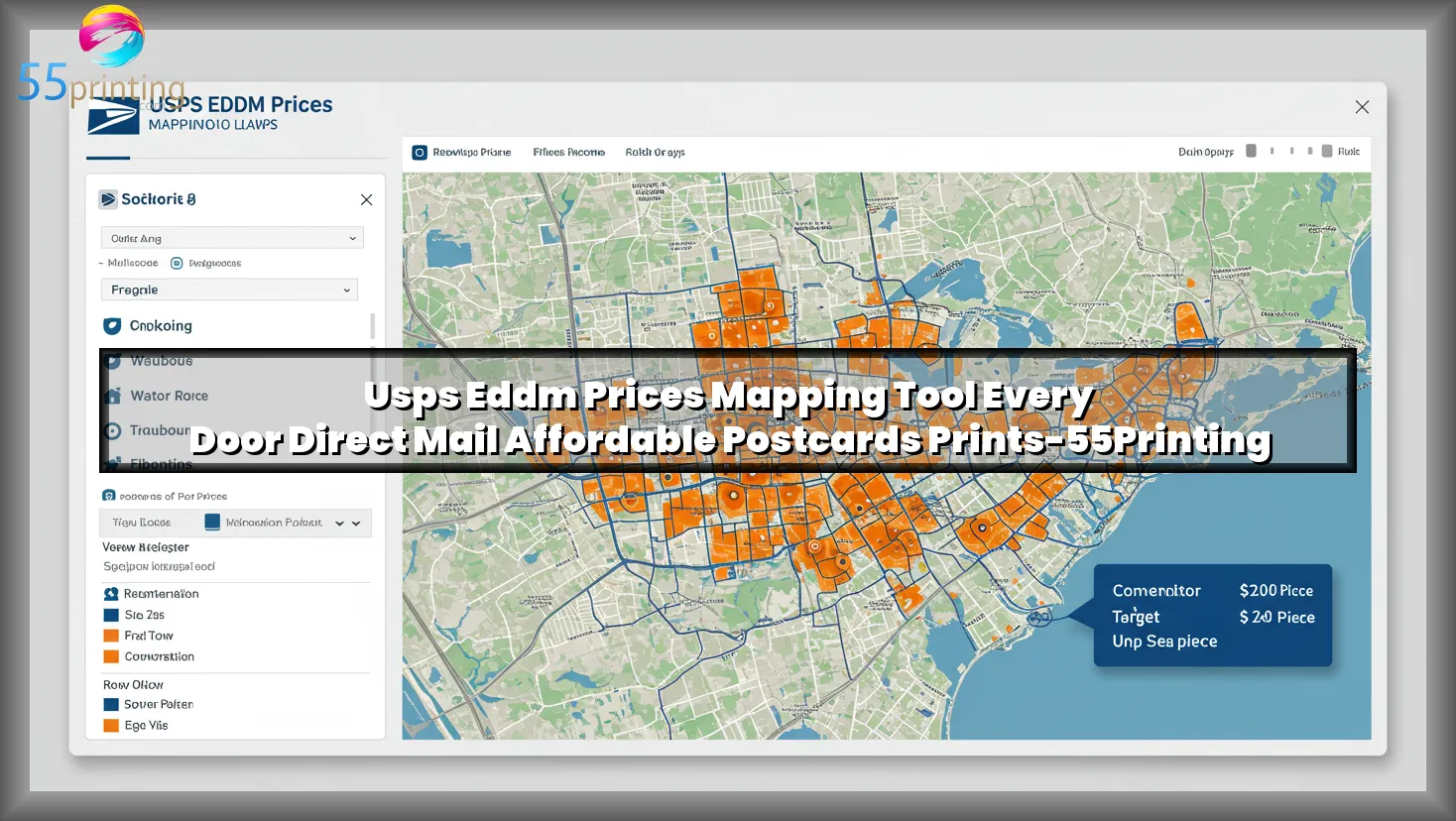Click the Spejpon lornrepal eod text

(159, 566)
